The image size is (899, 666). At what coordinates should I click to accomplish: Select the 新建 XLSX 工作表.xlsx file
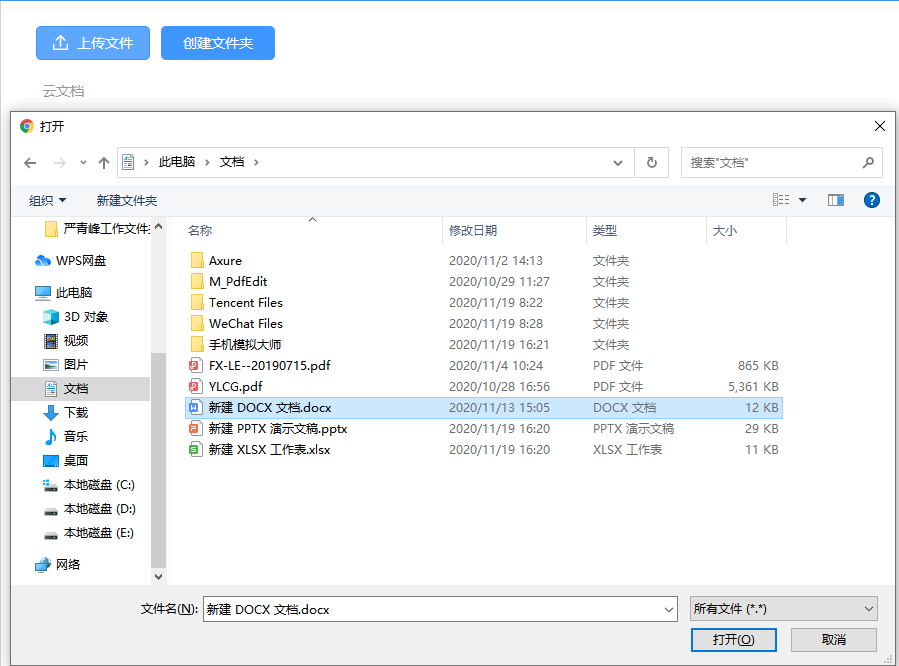pyautogui.click(x=273, y=449)
